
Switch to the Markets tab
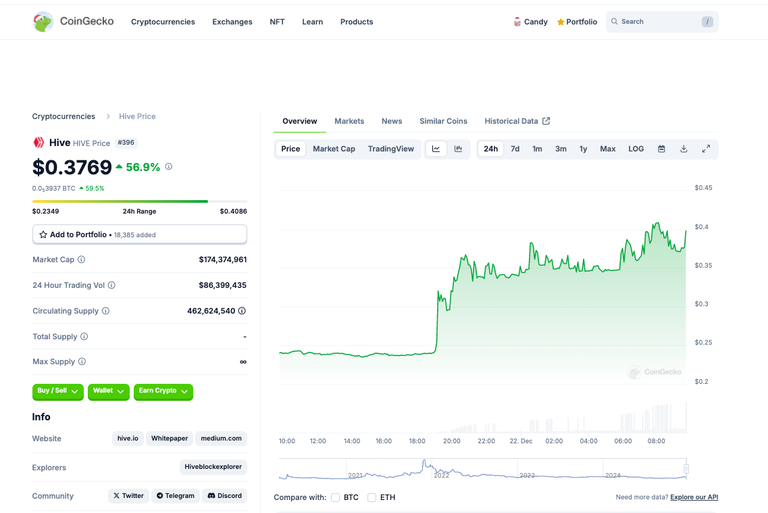pyautogui.click(x=349, y=121)
